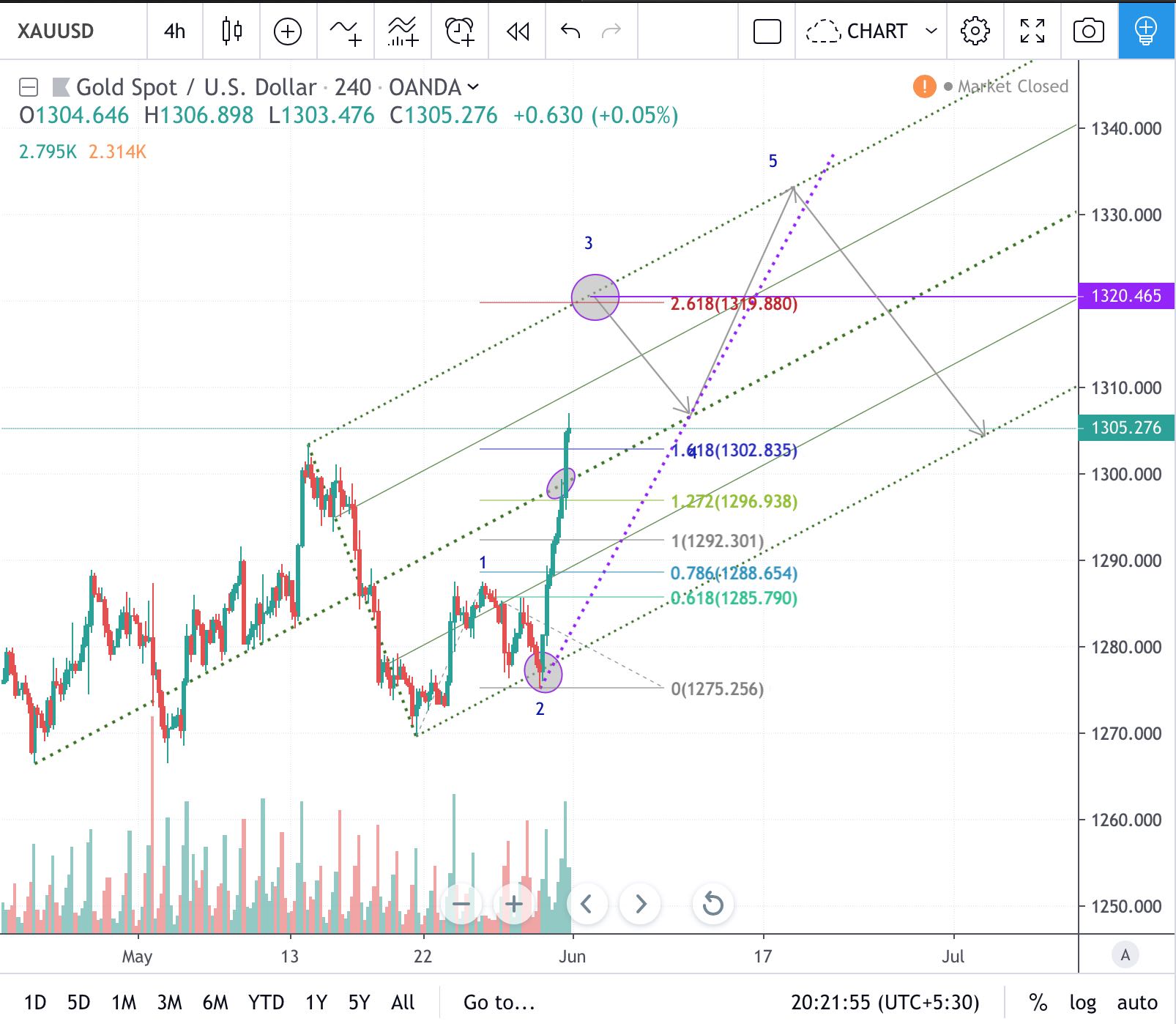Viewport: 1176px width, 1024px height.
Task: Collapse the Gold Spot legend with the minus icon
Action: (x=28, y=87)
